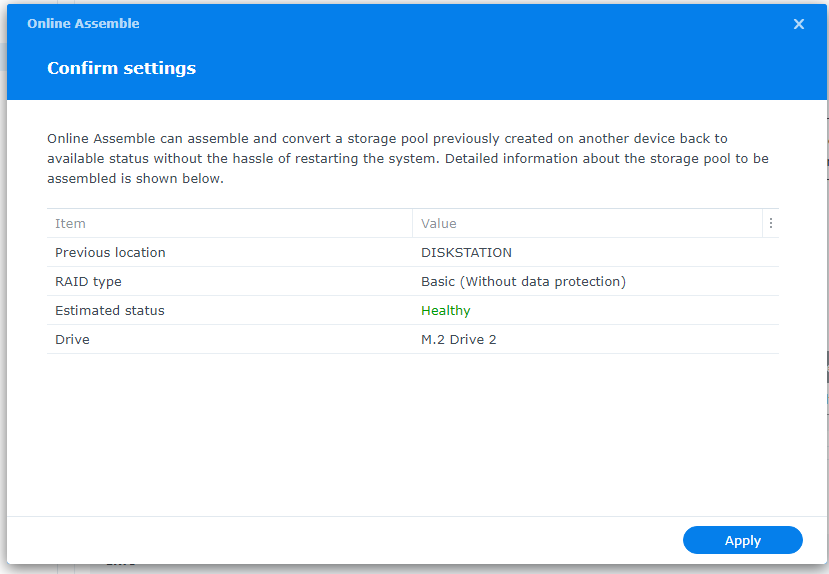Click Apply to confirm settings

742,540
